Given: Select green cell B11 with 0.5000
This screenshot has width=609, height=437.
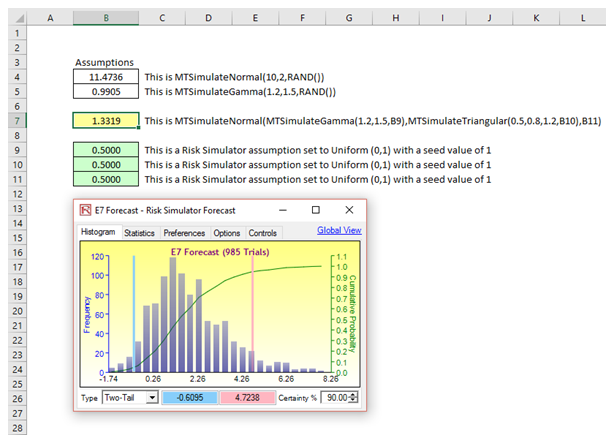Looking at the screenshot, I should [106, 179].
